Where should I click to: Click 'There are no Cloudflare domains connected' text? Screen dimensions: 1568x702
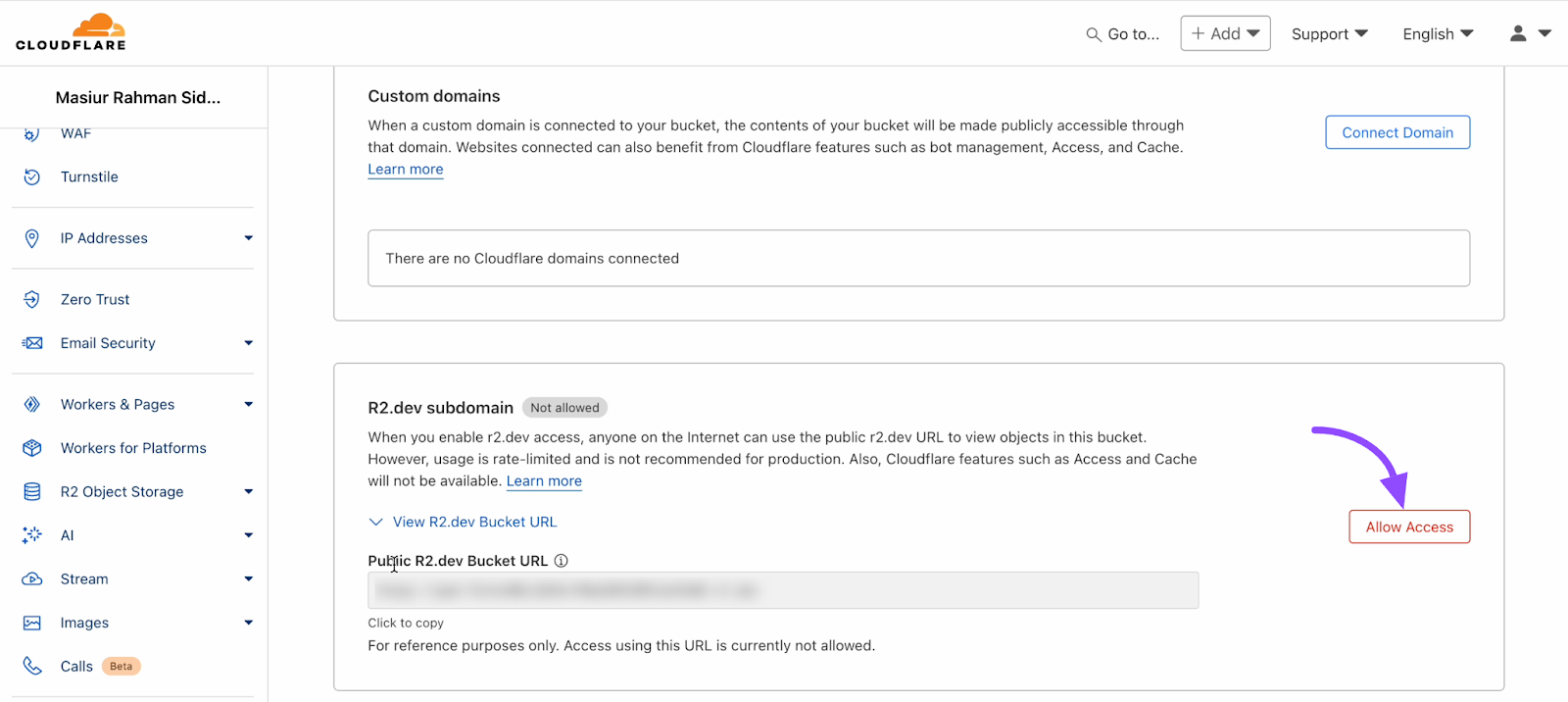pos(532,258)
